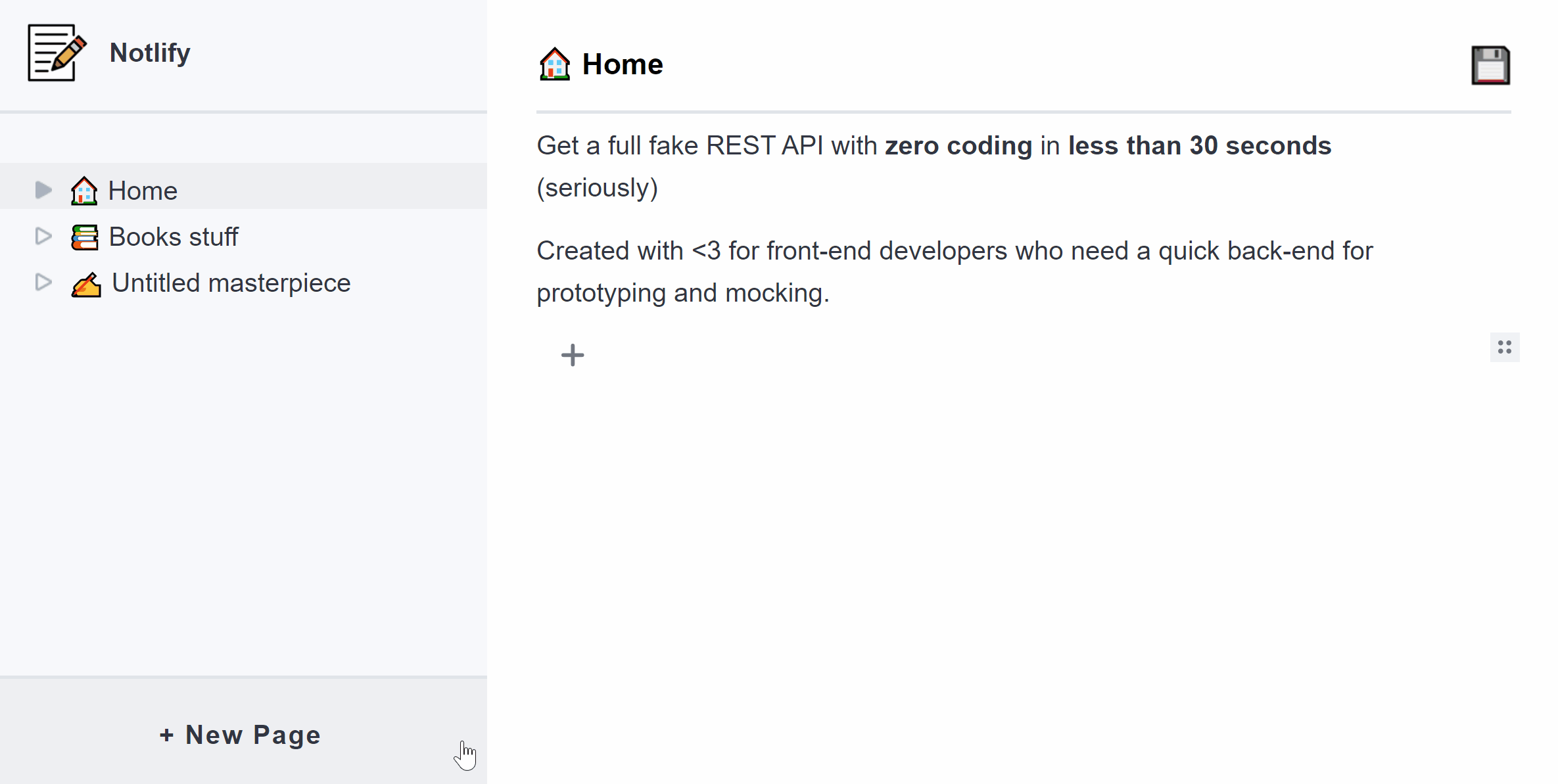Viewport: 1558px width, 784px height.
Task: Select the Home page in the sidebar
Action: click(x=143, y=190)
